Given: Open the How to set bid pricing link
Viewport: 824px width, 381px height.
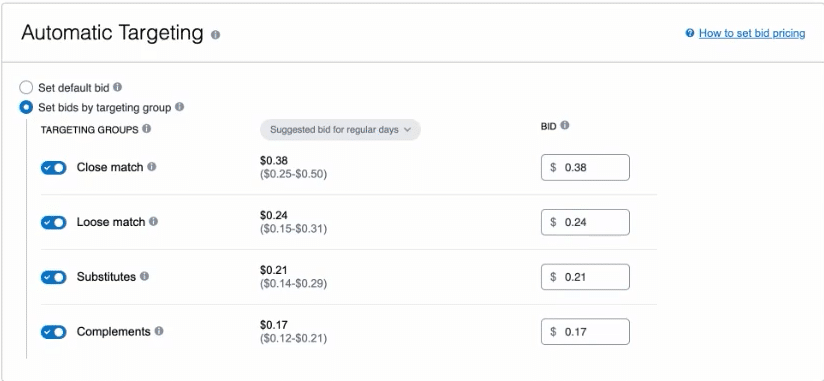Looking at the screenshot, I should pyautogui.click(x=751, y=33).
